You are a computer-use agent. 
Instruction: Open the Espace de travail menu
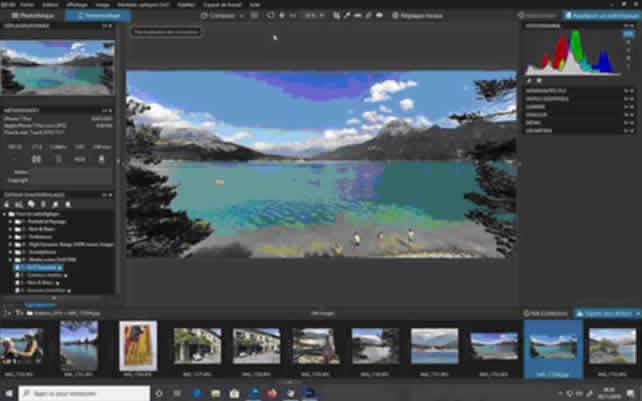click(223, 5)
